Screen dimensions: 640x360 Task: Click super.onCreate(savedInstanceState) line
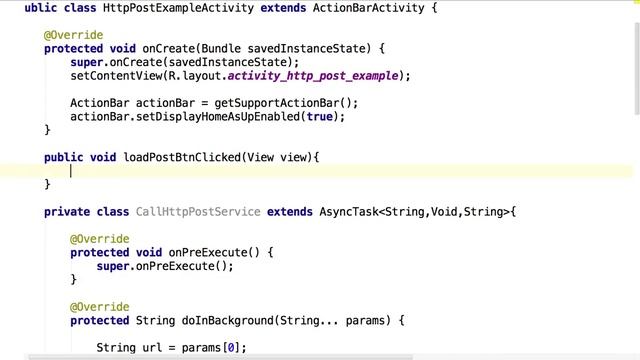pyautogui.click(x=184, y=62)
